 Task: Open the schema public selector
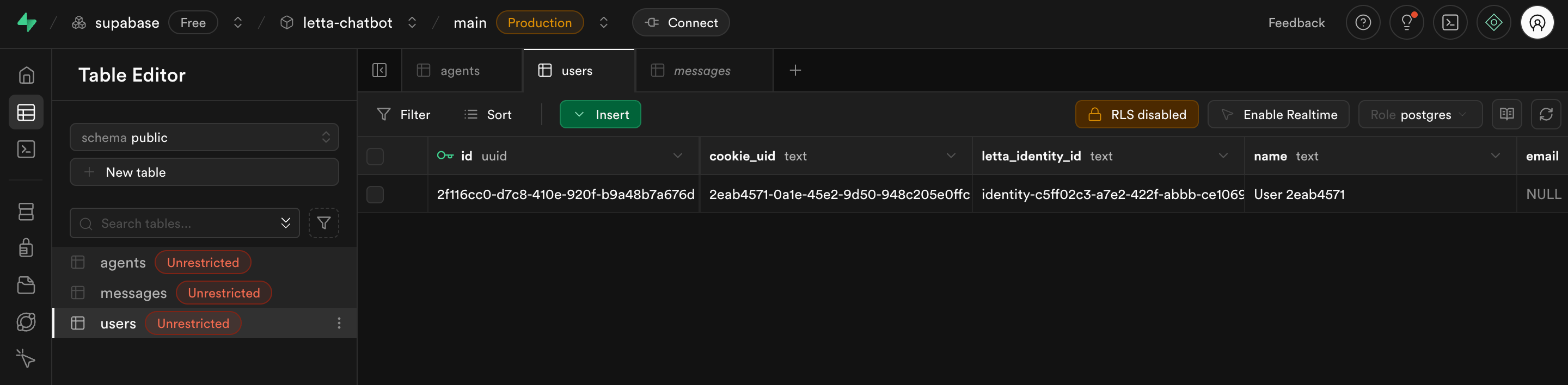[204, 137]
